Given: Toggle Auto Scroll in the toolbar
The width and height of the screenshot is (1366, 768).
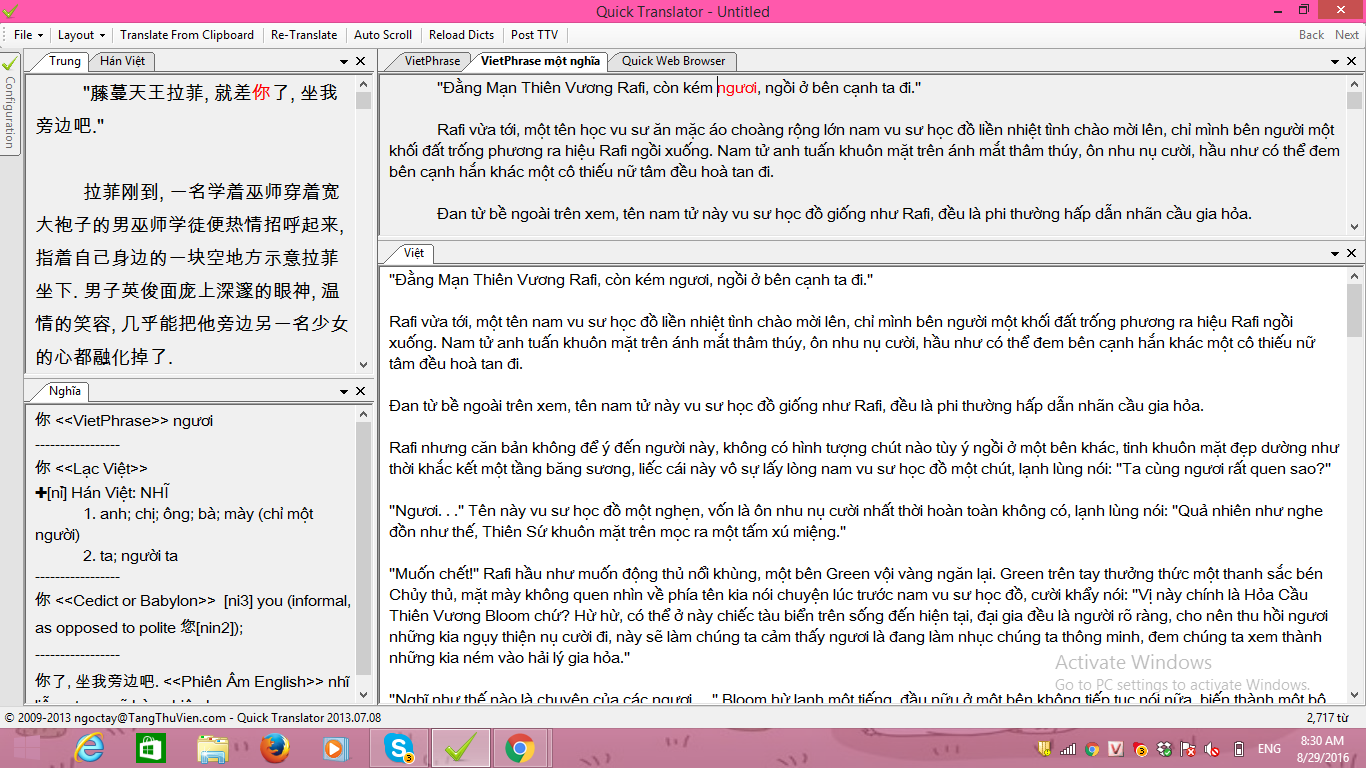Looking at the screenshot, I should [x=383, y=35].
